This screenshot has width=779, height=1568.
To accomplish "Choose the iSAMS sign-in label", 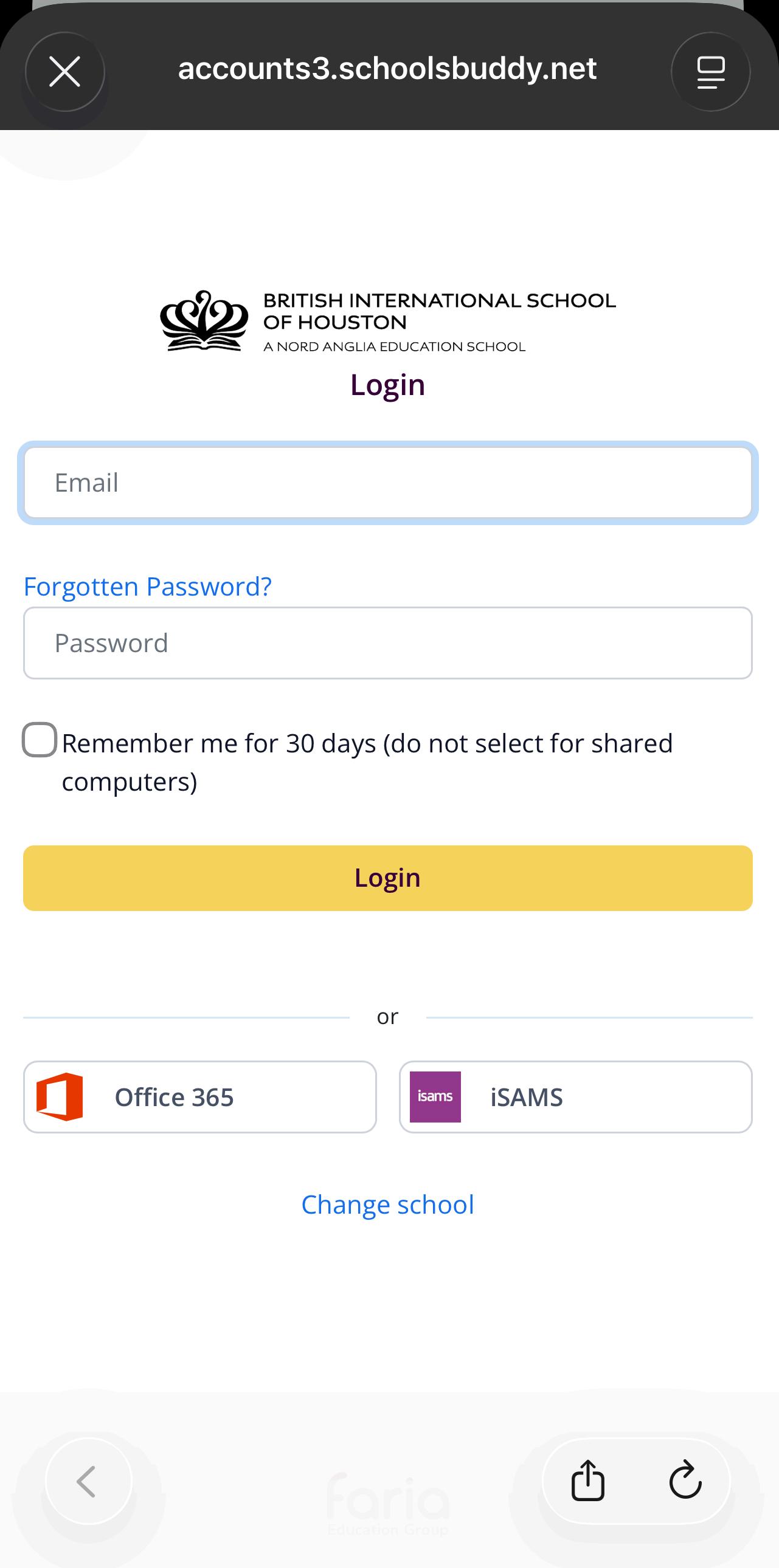I will click(526, 1098).
